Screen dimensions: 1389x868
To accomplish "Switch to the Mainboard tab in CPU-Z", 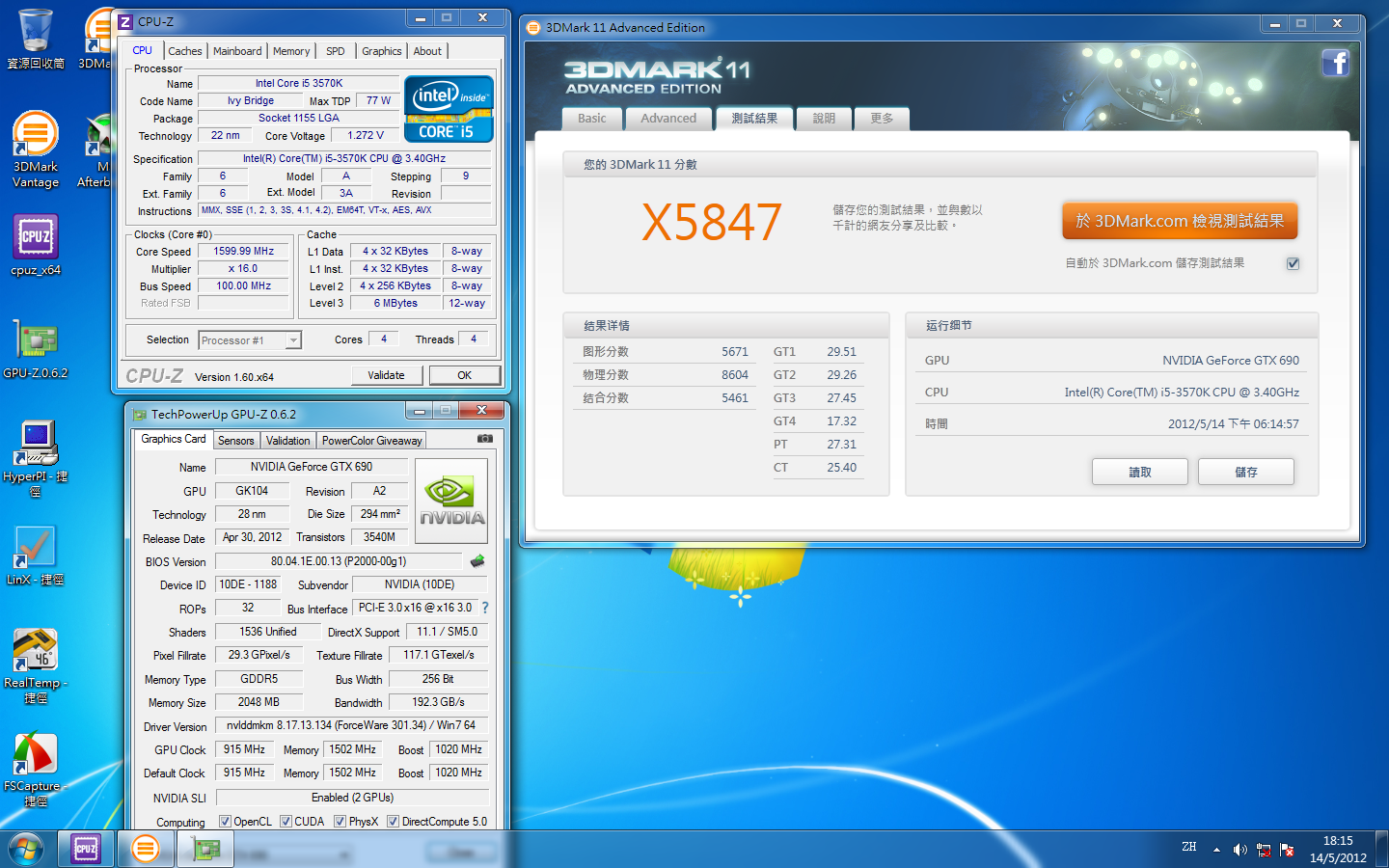I will click(x=237, y=51).
